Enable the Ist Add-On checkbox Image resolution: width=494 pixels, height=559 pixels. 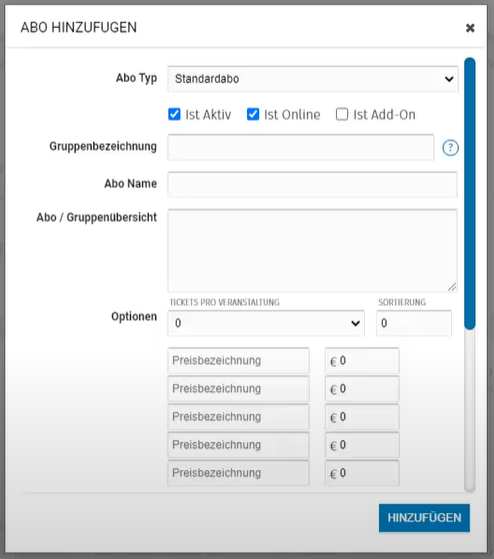(342, 114)
